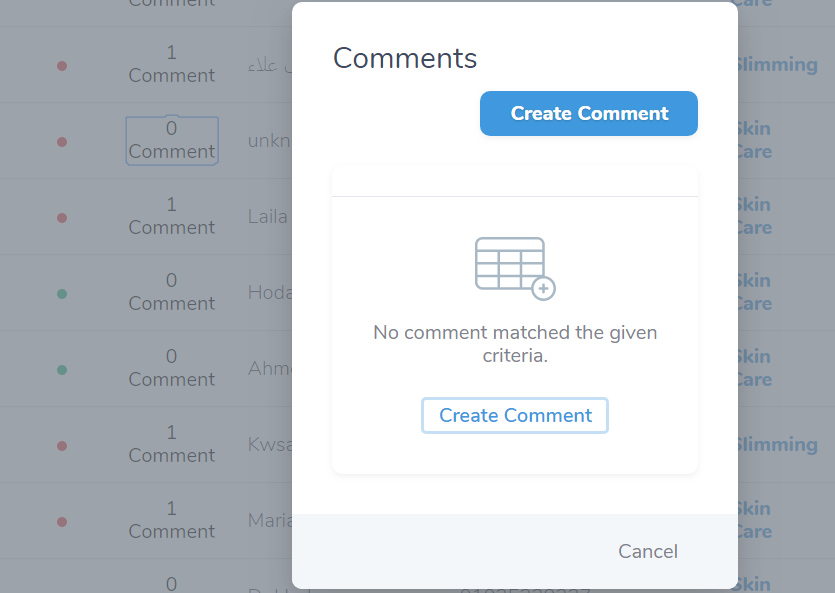835x593 pixels.
Task: Click the red status dot in Laila's row
Action: click(62, 218)
